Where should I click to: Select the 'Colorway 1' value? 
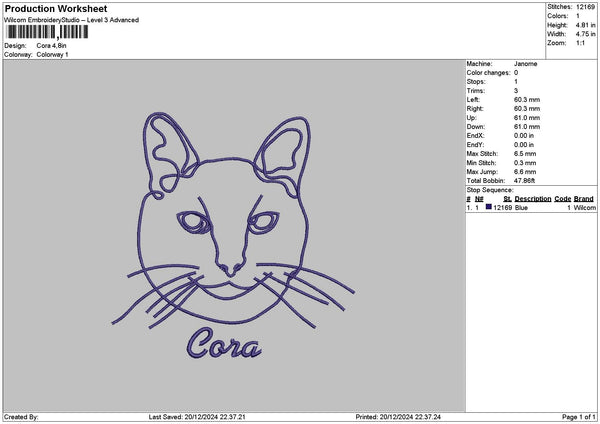click(x=52, y=54)
